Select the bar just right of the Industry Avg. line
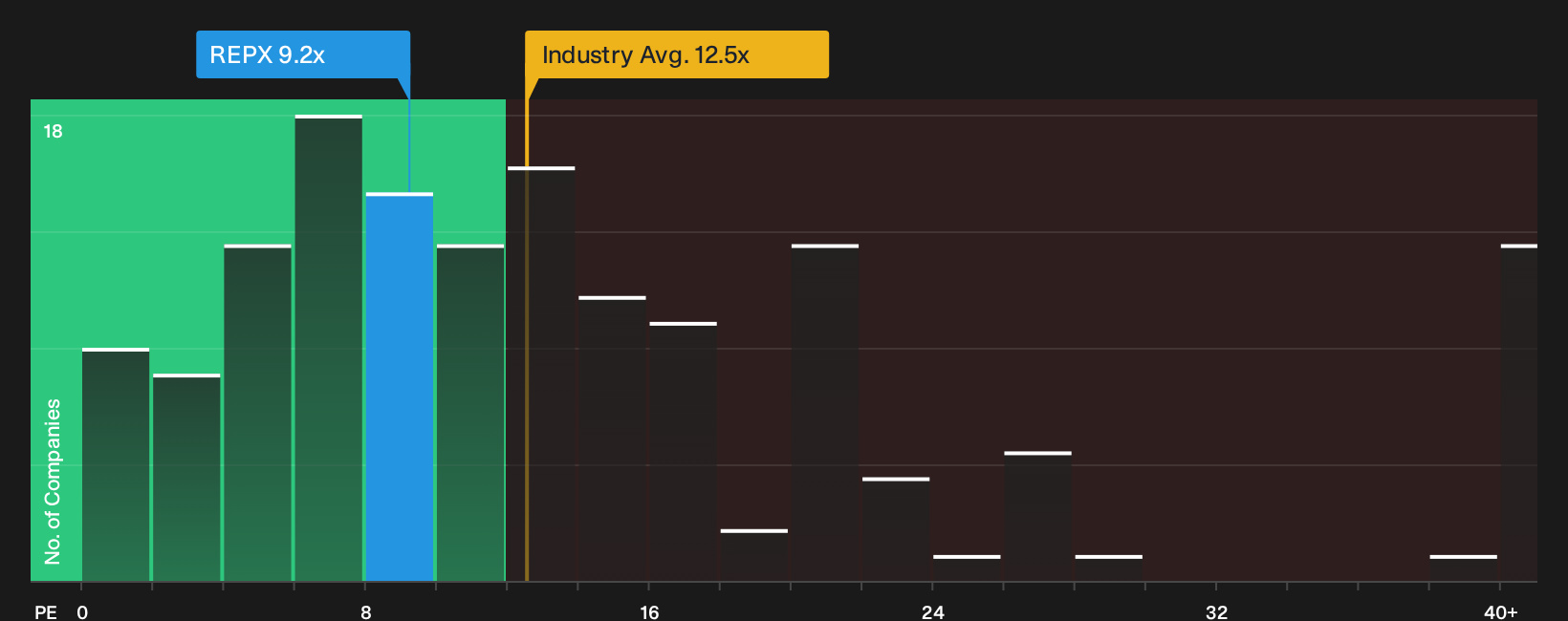Image resolution: width=1568 pixels, height=621 pixels. coord(541,374)
